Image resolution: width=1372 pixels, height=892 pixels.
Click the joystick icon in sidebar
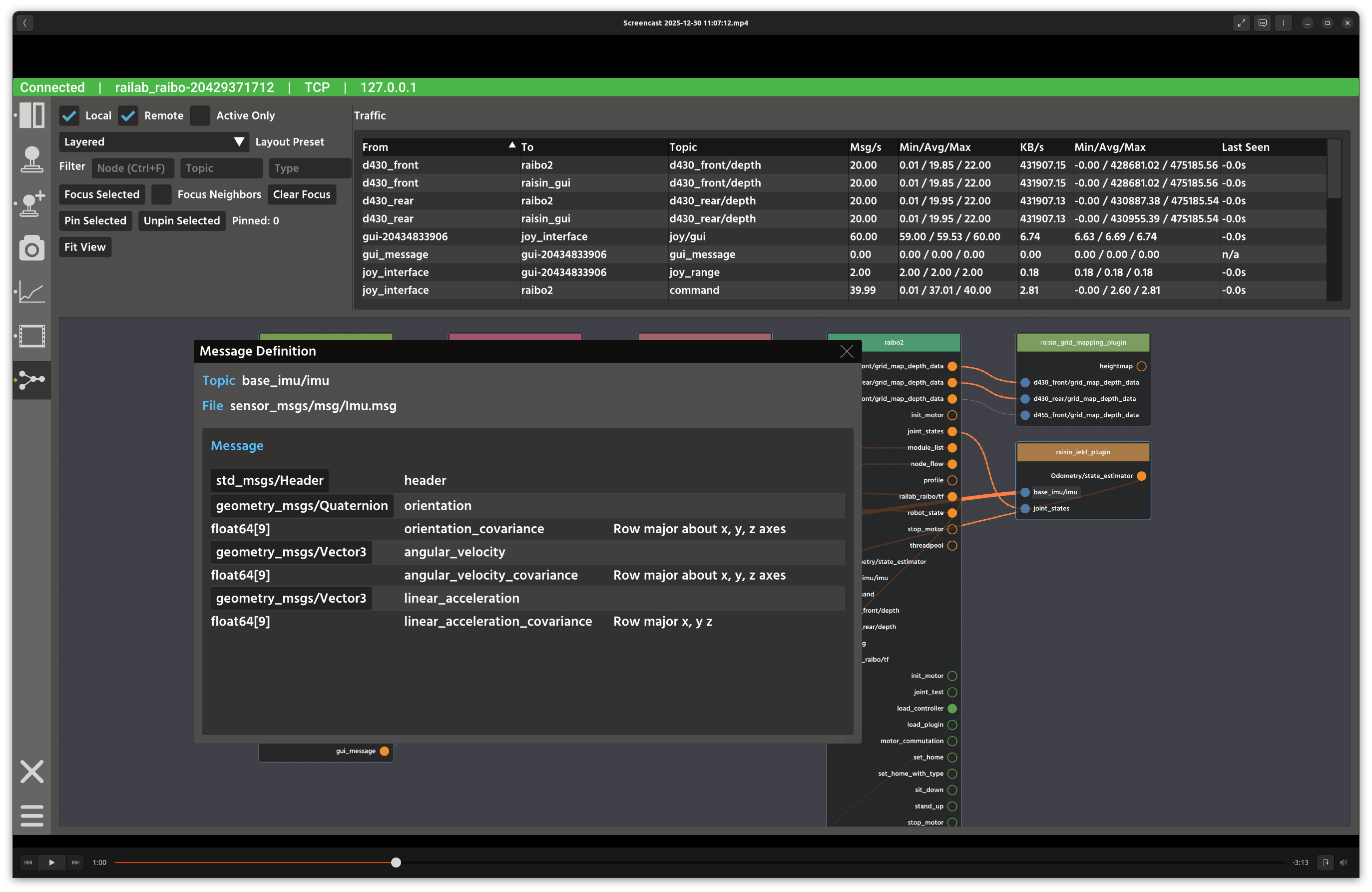coord(31,159)
